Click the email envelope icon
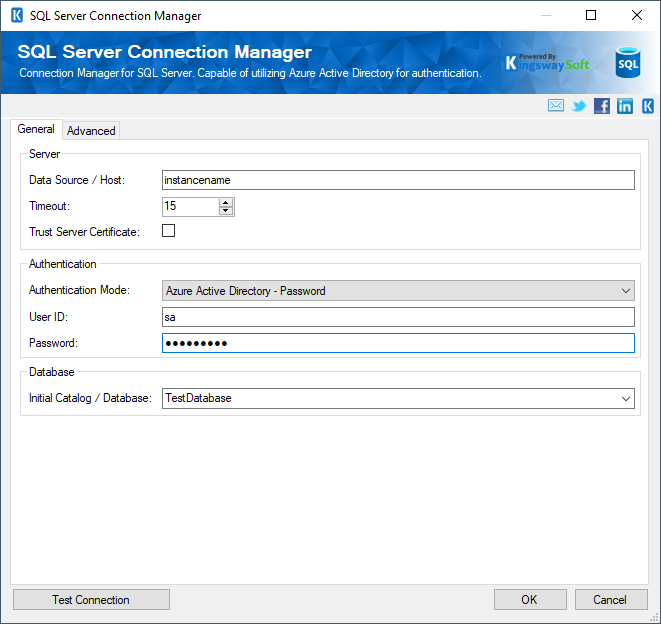The image size is (661, 624). coord(555,106)
